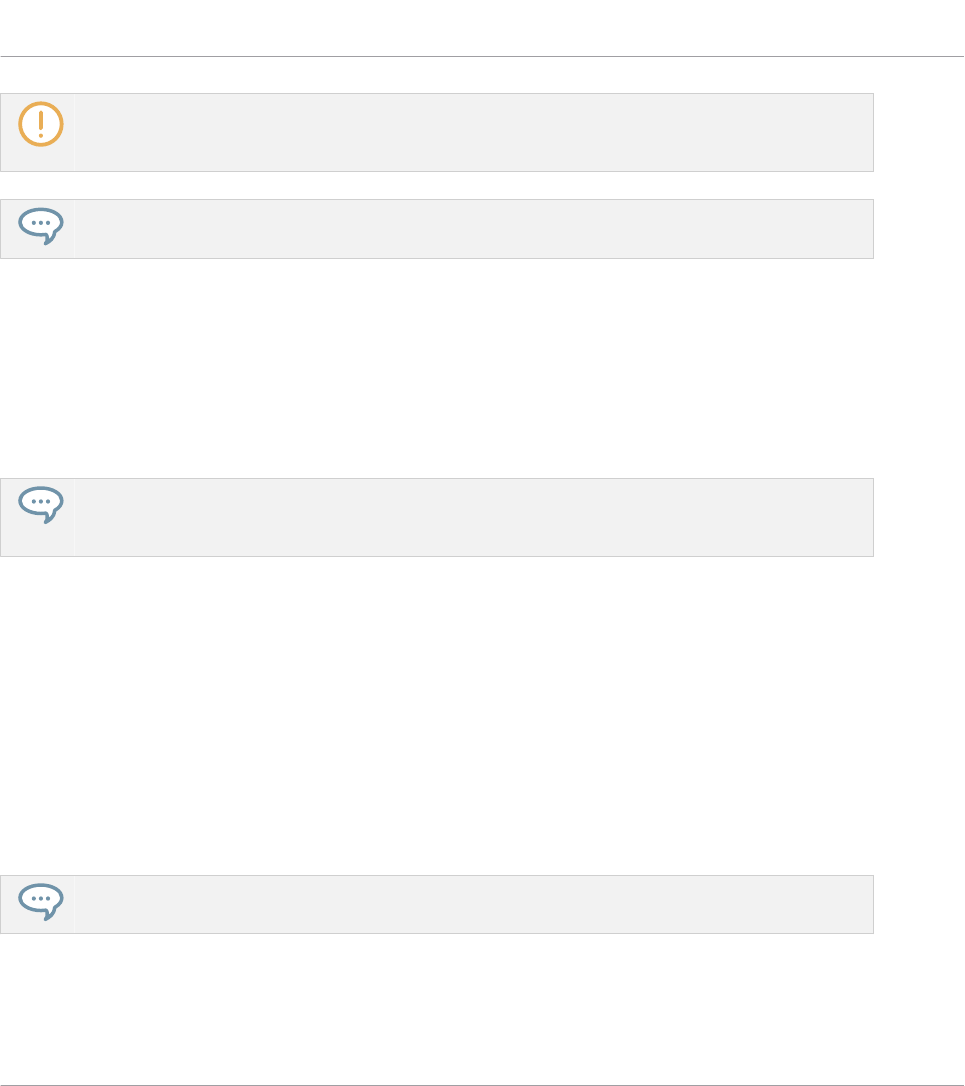Click inside the warning callout box body
The width and height of the screenshot is (965, 1086).
click(474, 132)
